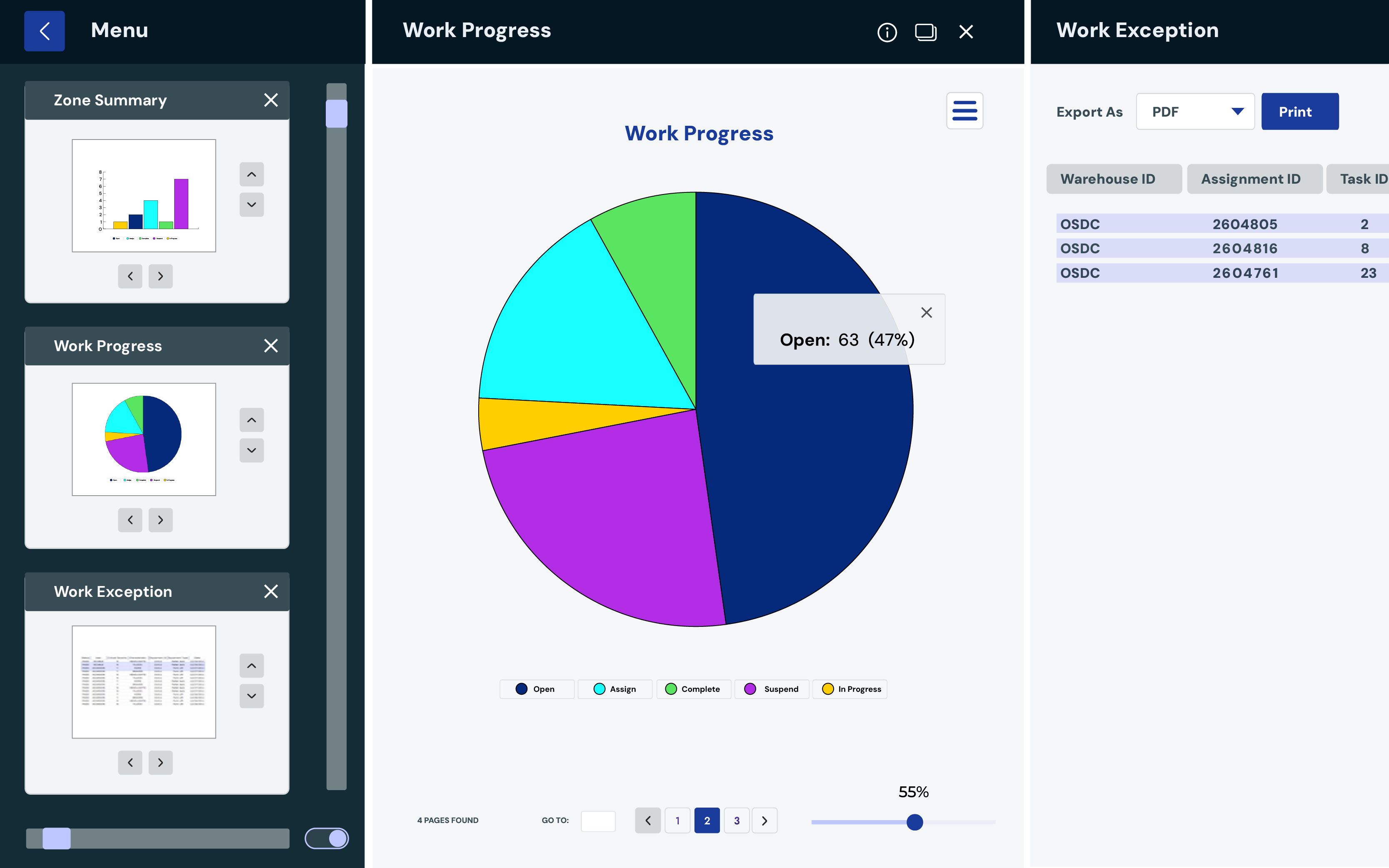Move Work Exception card down
The image size is (1389, 868).
pos(252,696)
